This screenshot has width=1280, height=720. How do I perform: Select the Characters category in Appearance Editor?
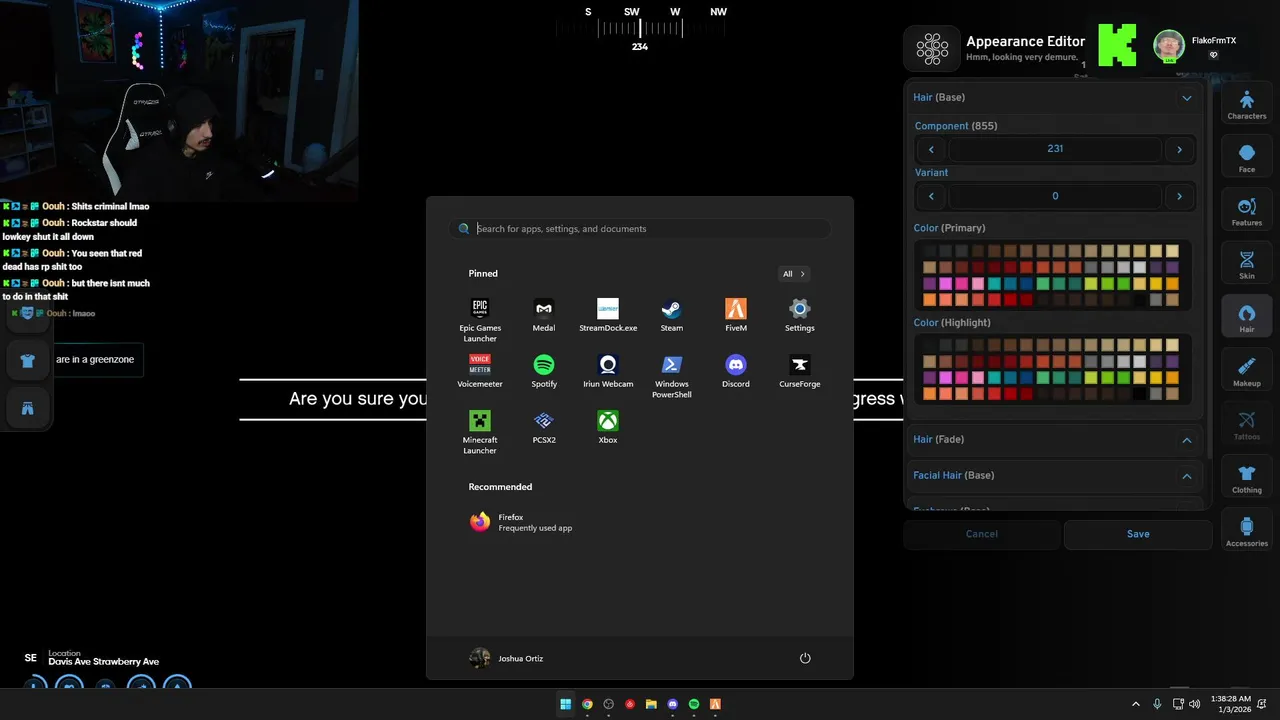(1247, 102)
